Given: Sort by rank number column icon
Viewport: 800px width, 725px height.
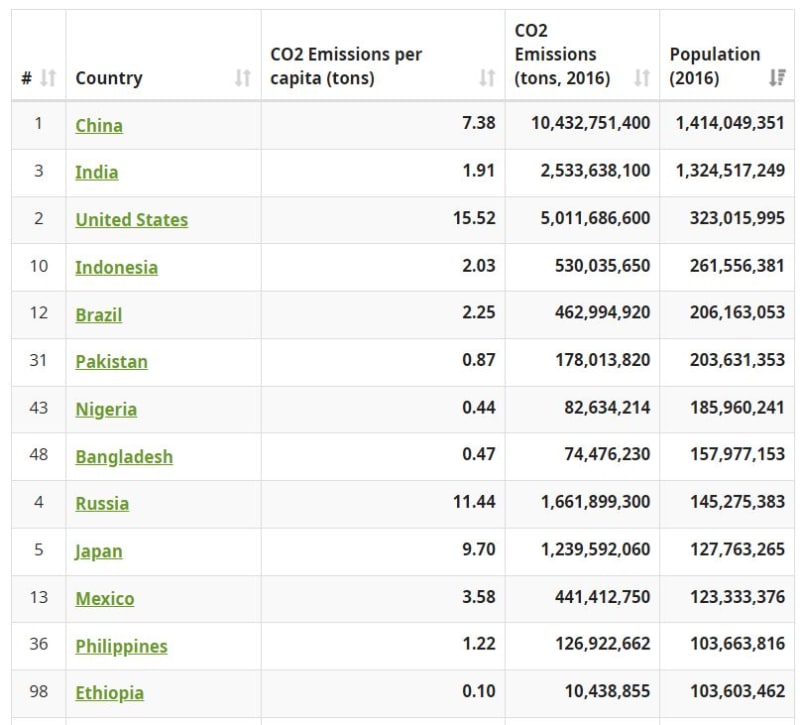Looking at the screenshot, I should (48, 78).
